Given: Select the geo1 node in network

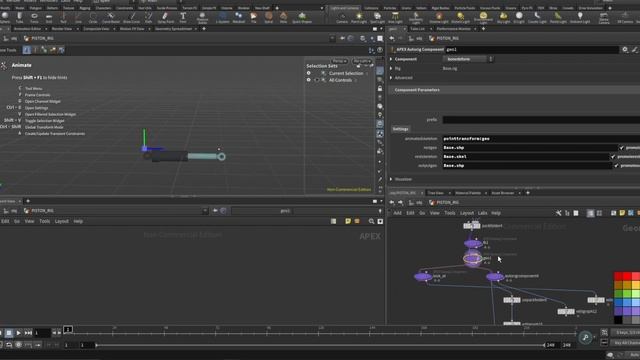Looking at the screenshot, I should 473,258.
